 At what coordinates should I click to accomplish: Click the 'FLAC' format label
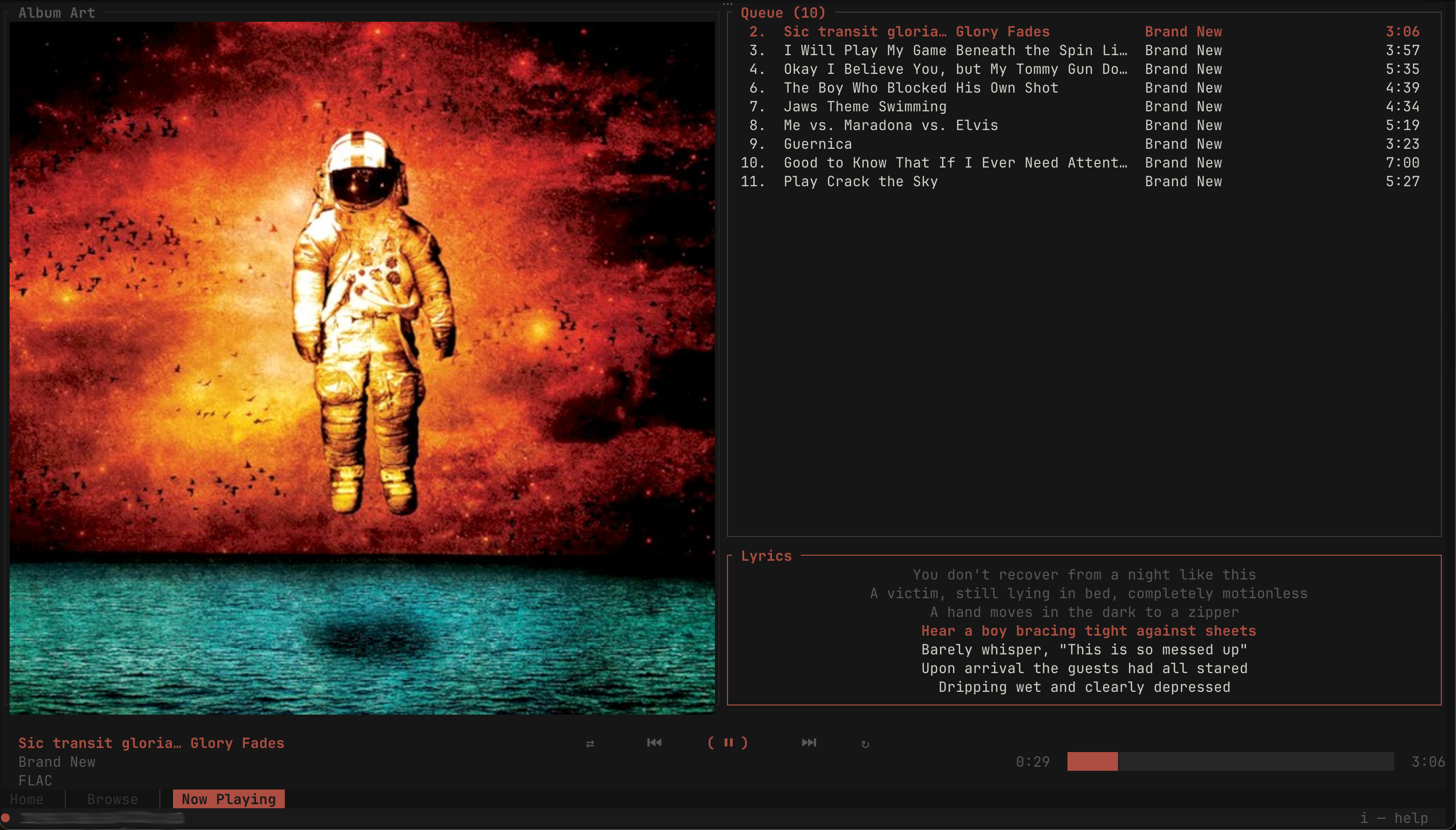[x=35, y=781]
